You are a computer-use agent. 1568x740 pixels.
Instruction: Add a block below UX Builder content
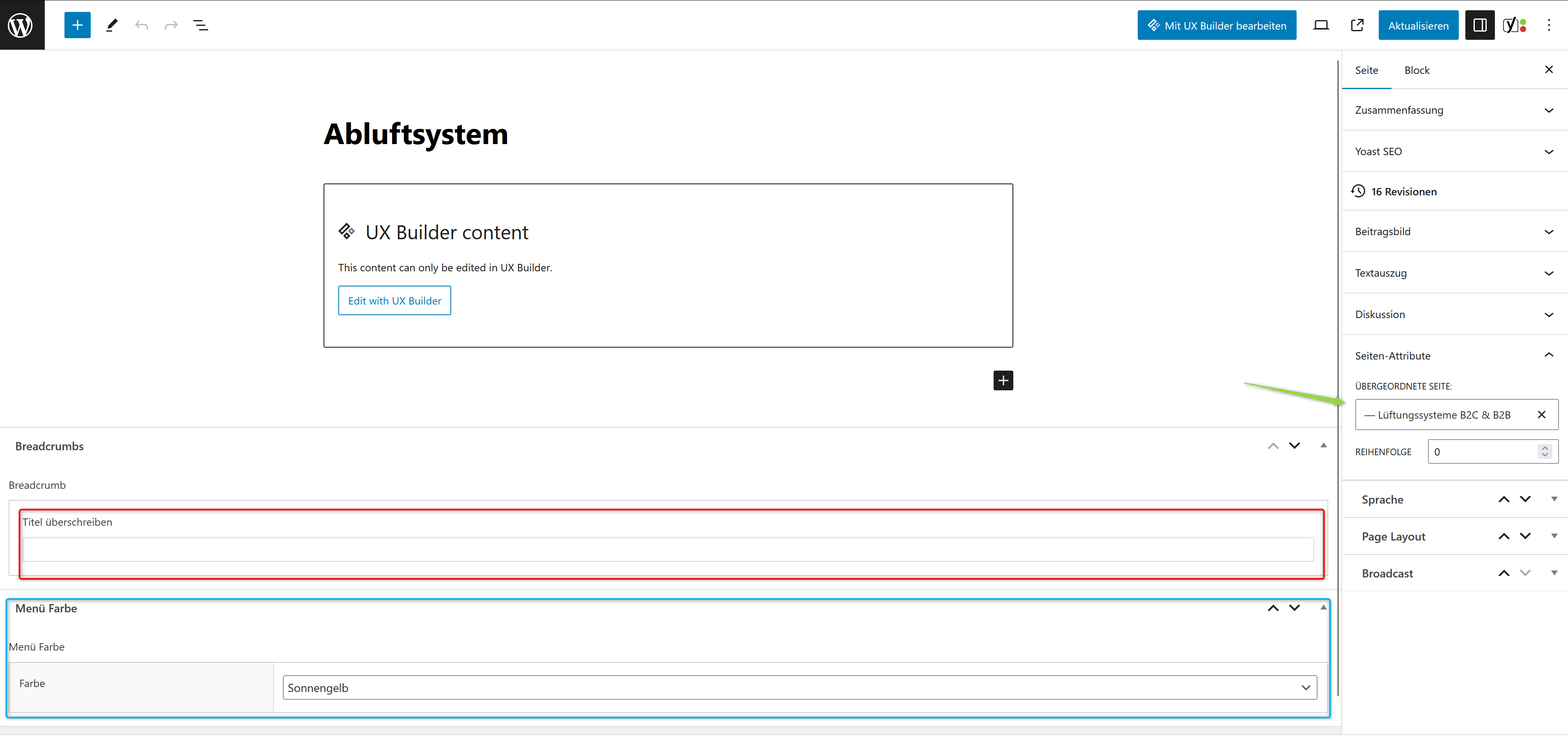pos(1003,381)
